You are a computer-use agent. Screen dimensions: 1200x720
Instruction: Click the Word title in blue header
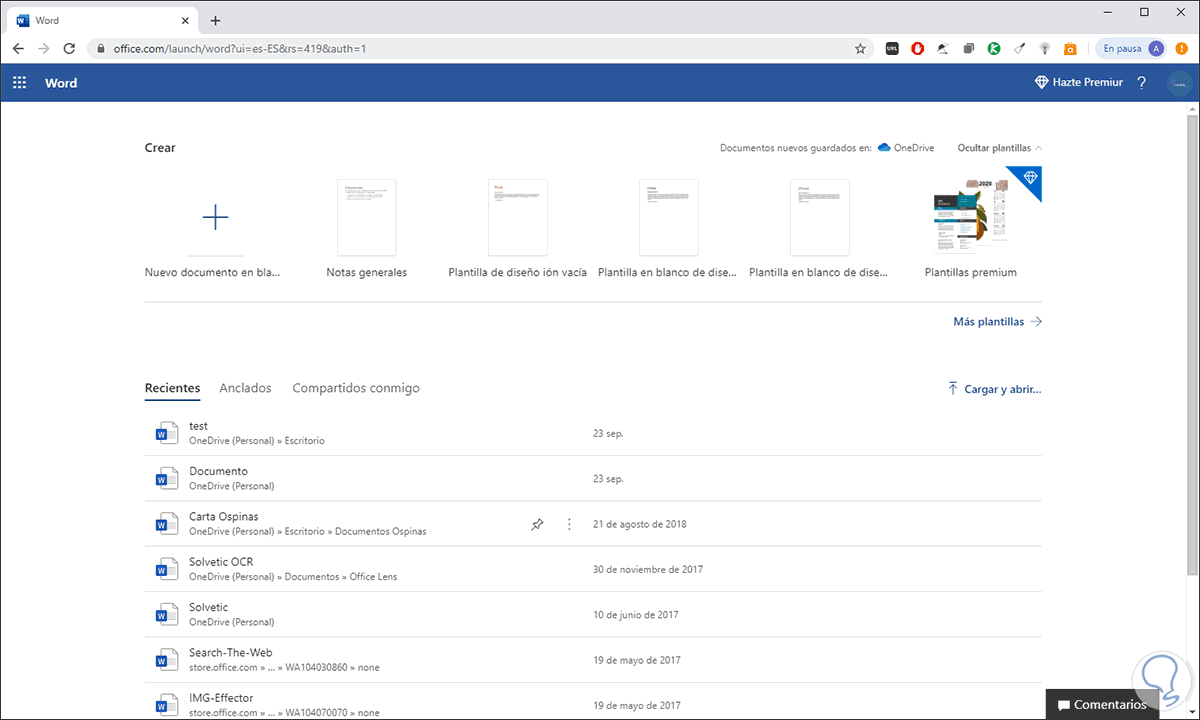pyautogui.click(x=61, y=83)
